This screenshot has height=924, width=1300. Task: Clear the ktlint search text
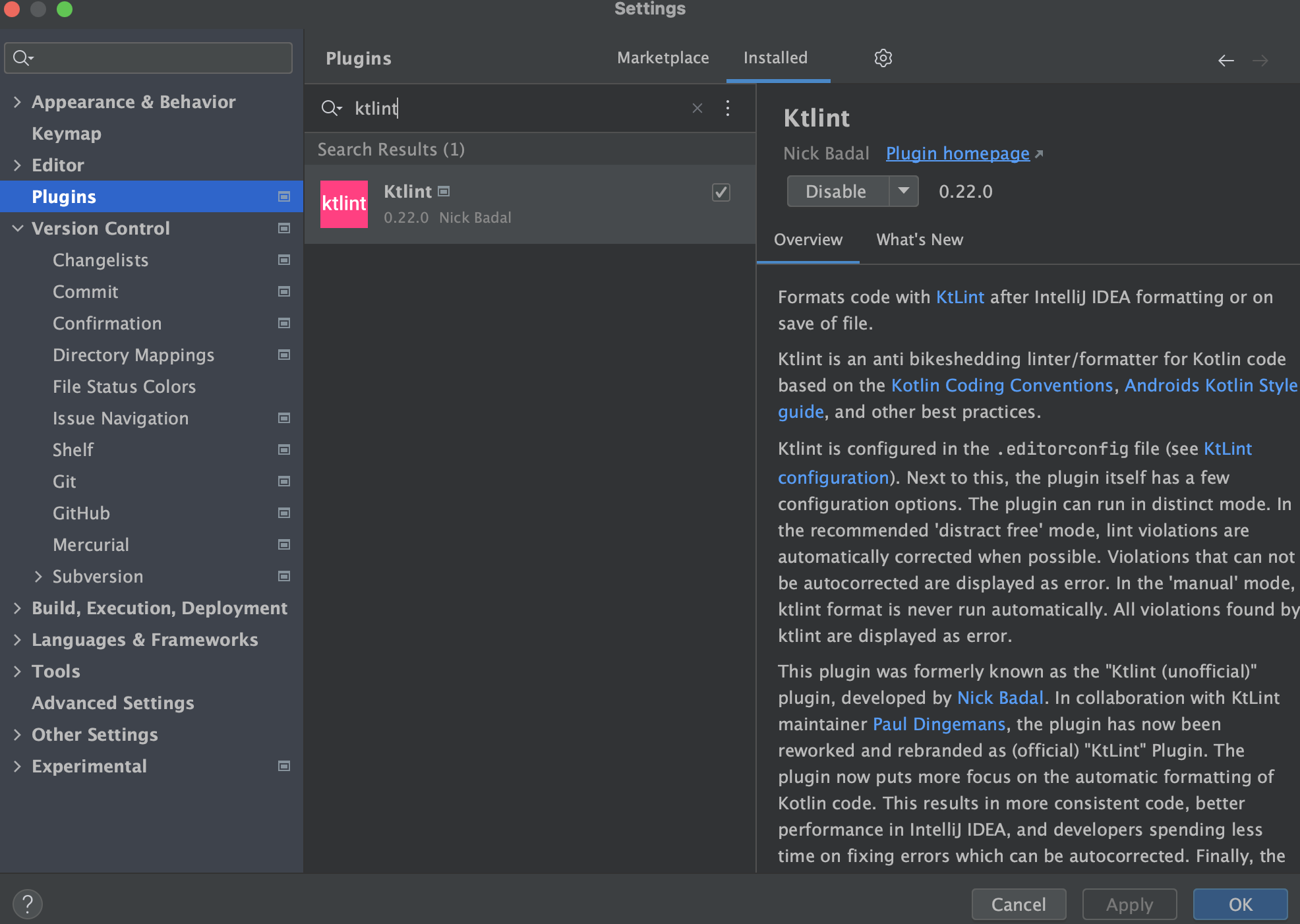click(697, 108)
